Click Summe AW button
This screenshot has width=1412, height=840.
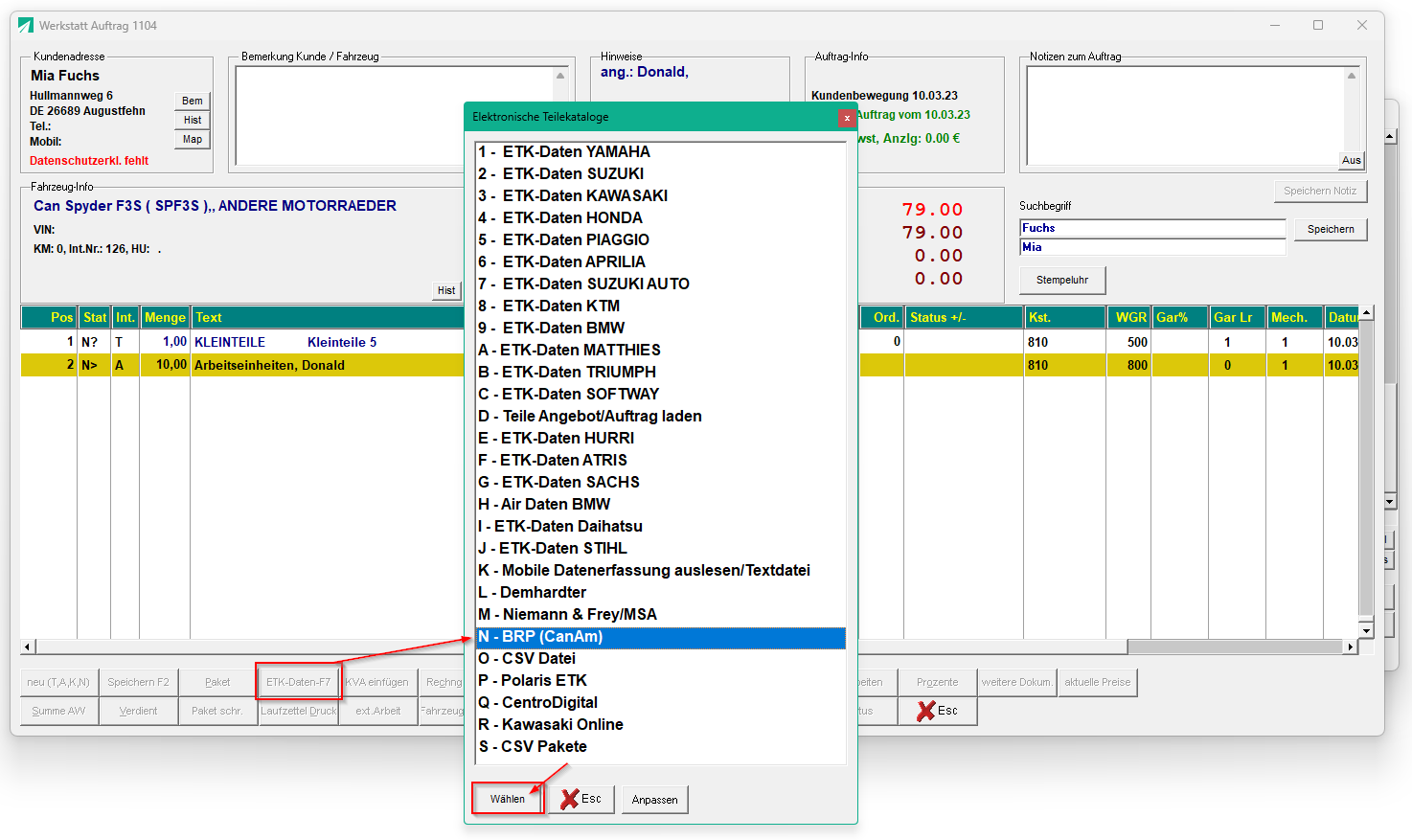pos(58,711)
